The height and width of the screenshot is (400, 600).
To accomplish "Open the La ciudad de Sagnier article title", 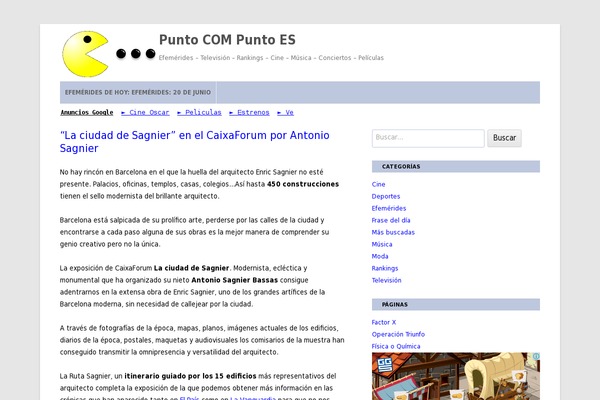I will click(194, 142).
